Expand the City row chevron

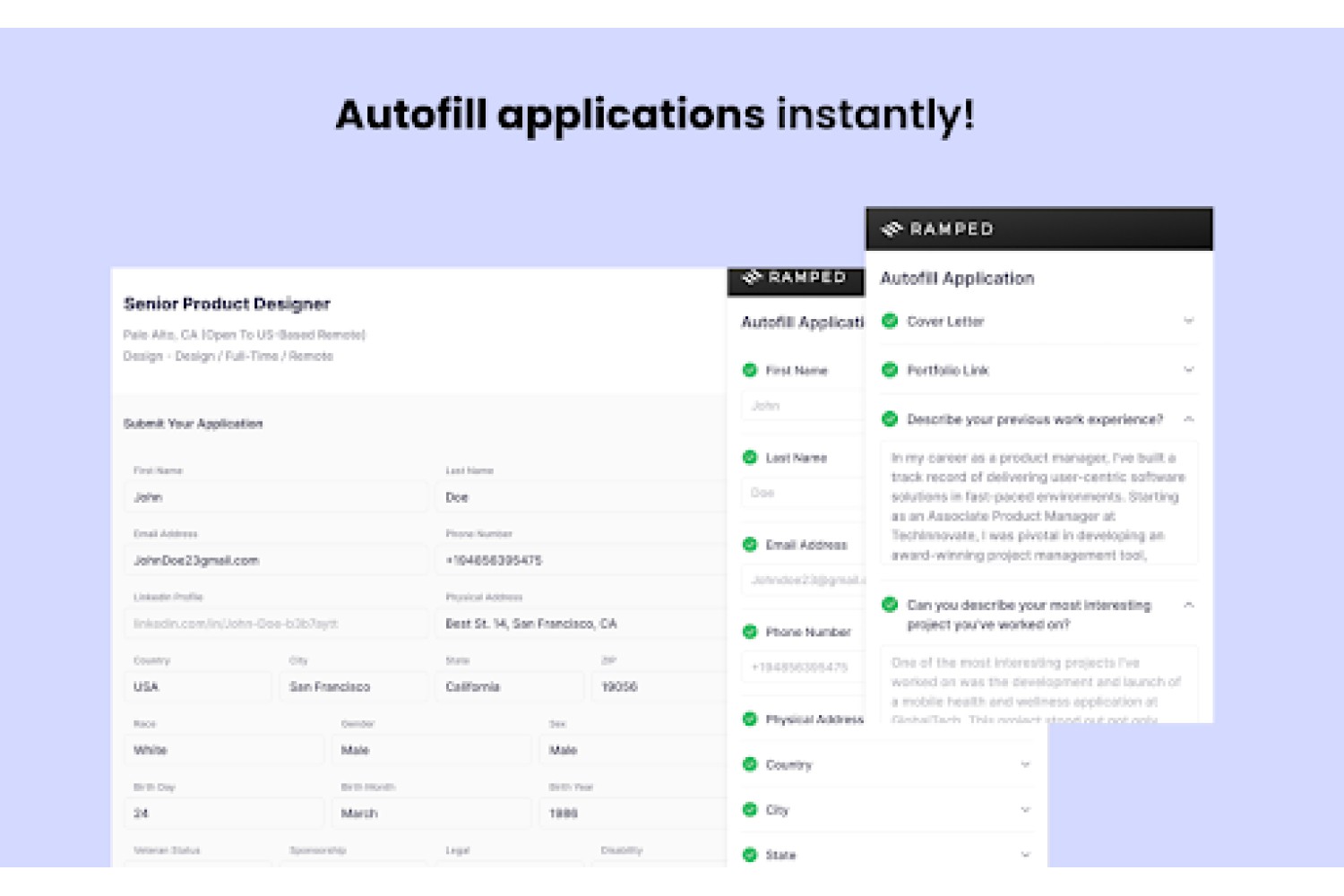[x=1026, y=809]
